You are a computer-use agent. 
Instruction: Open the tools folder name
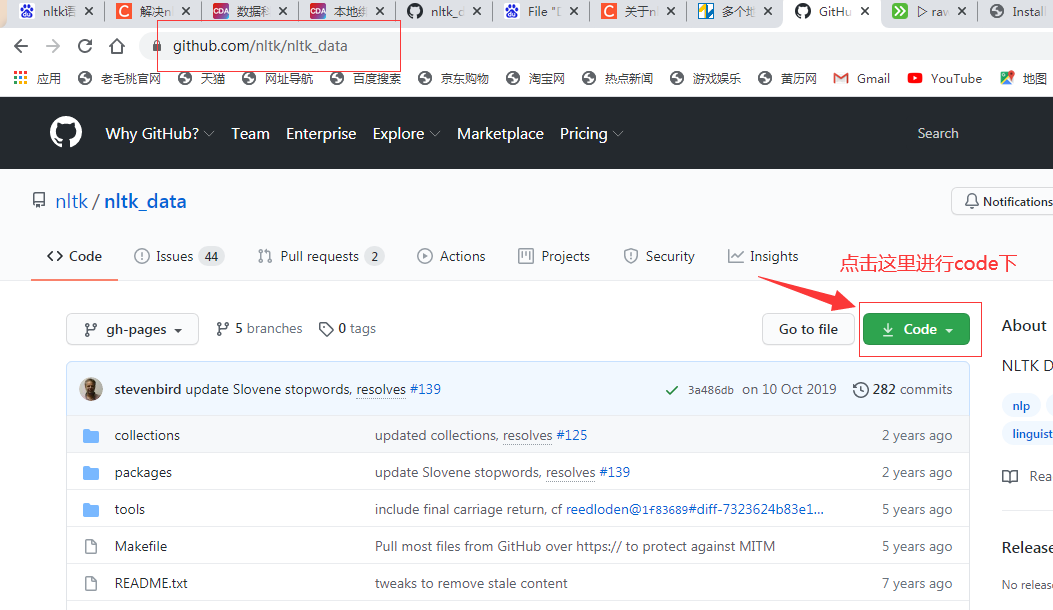pos(130,509)
